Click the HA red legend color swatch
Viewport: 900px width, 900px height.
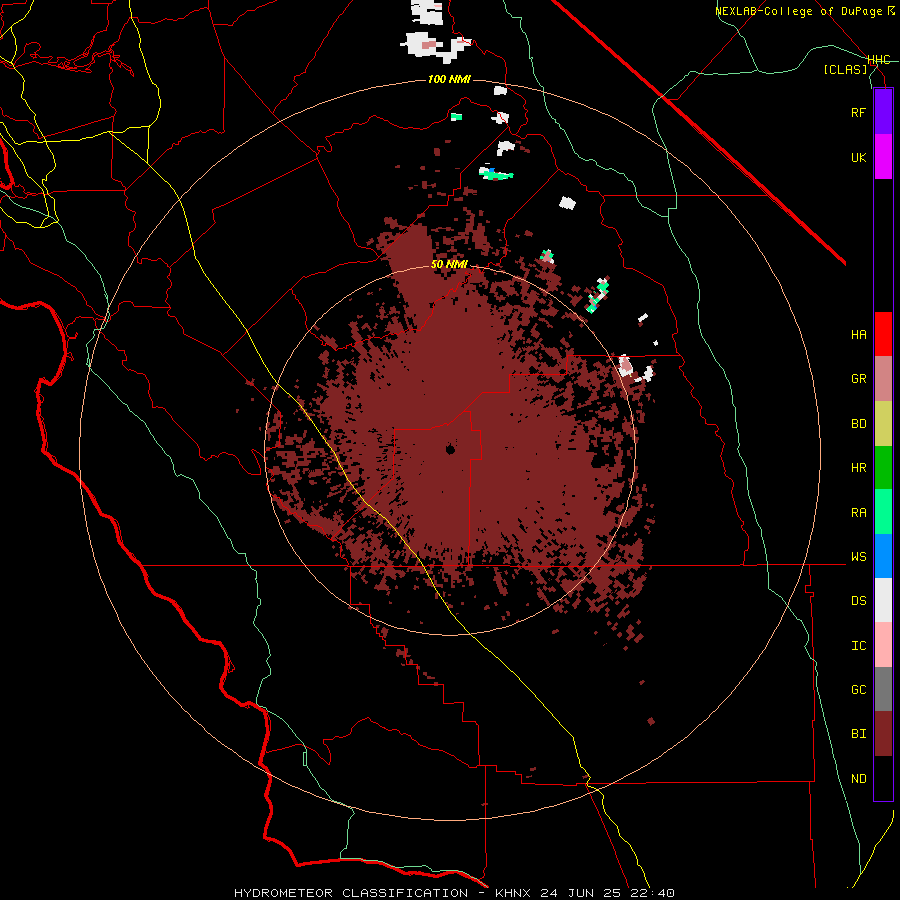pyautogui.click(x=883, y=334)
